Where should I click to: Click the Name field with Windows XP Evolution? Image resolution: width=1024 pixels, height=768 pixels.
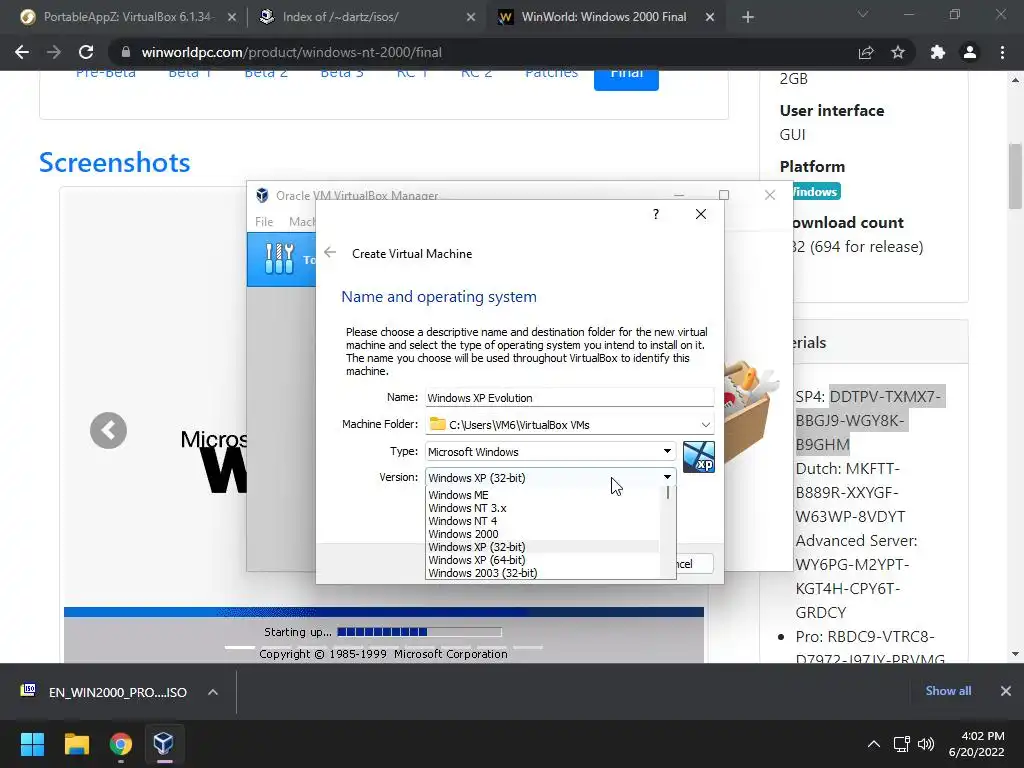(569, 398)
